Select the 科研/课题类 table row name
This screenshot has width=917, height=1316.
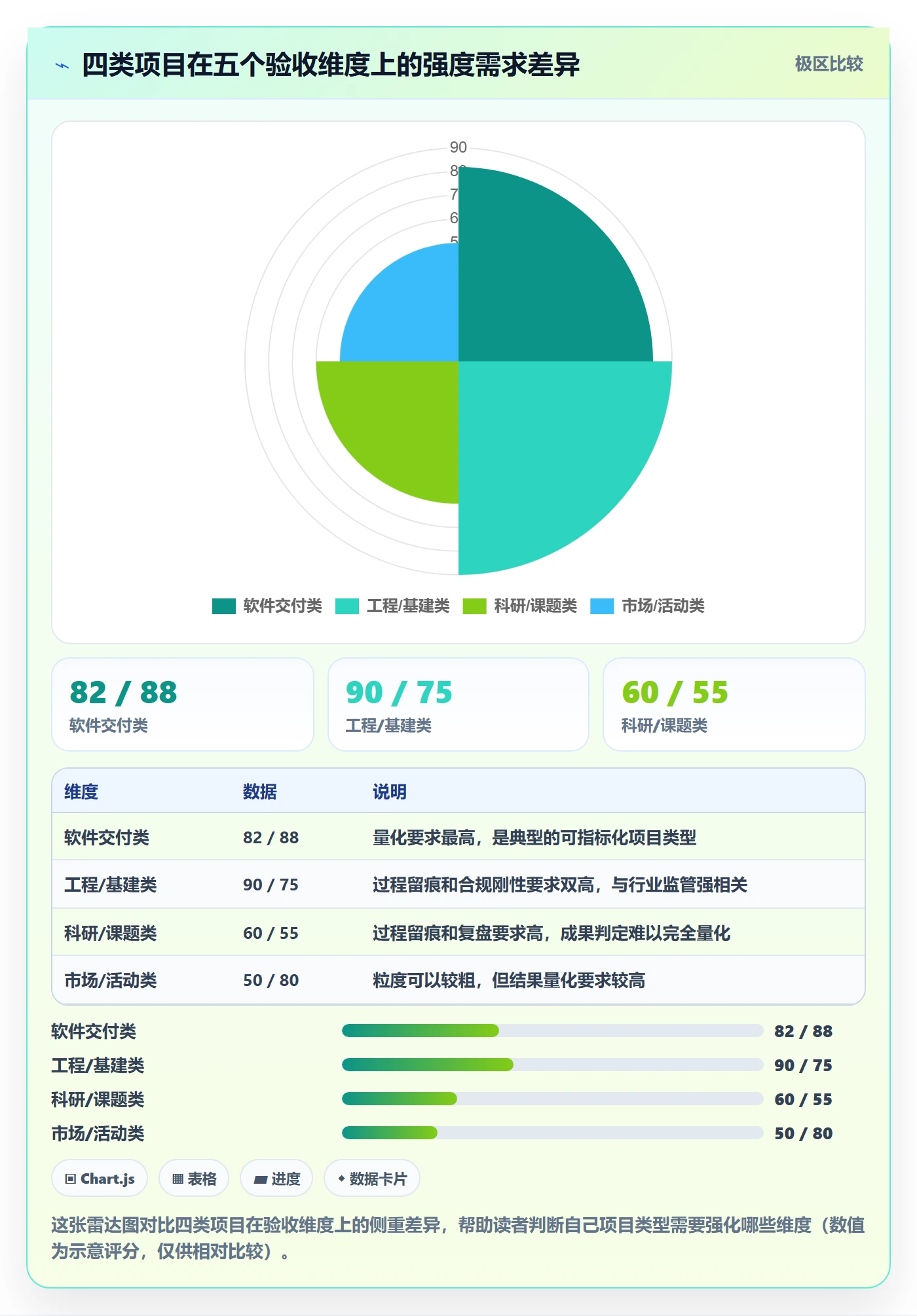(111, 933)
